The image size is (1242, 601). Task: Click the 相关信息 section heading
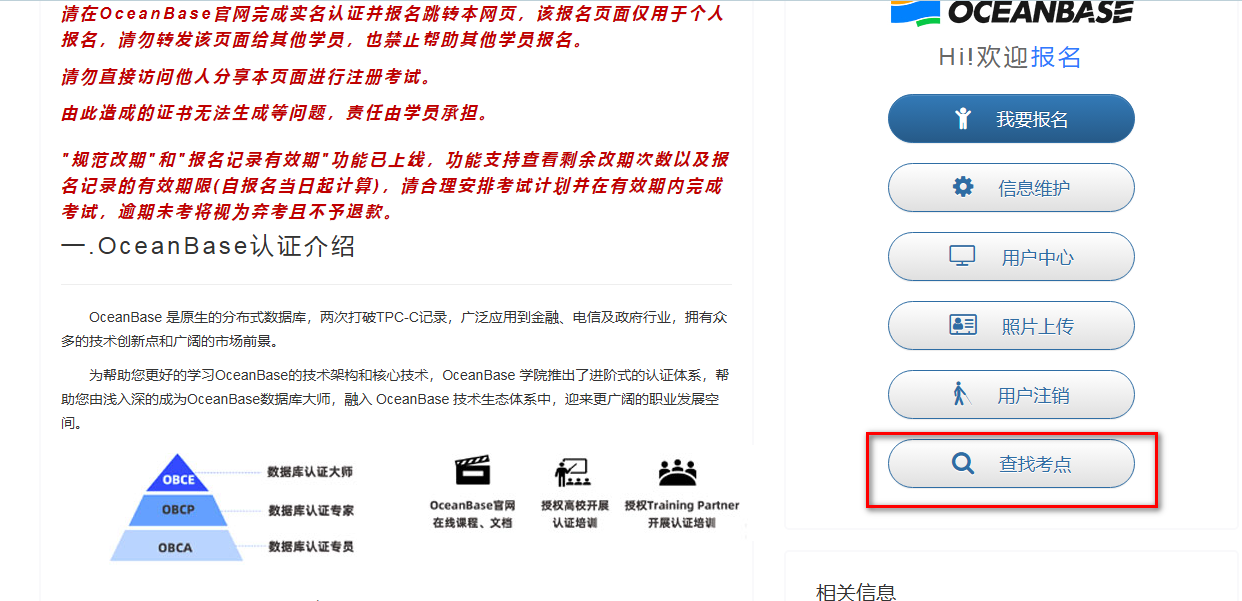pos(856,592)
